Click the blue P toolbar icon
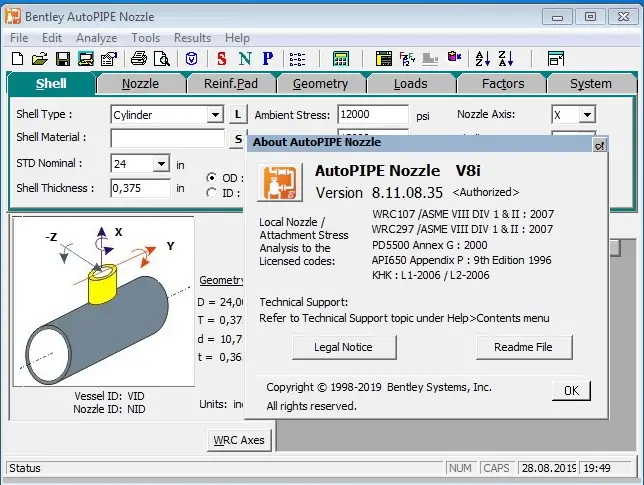The image size is (644, 485). coord(268,59)
